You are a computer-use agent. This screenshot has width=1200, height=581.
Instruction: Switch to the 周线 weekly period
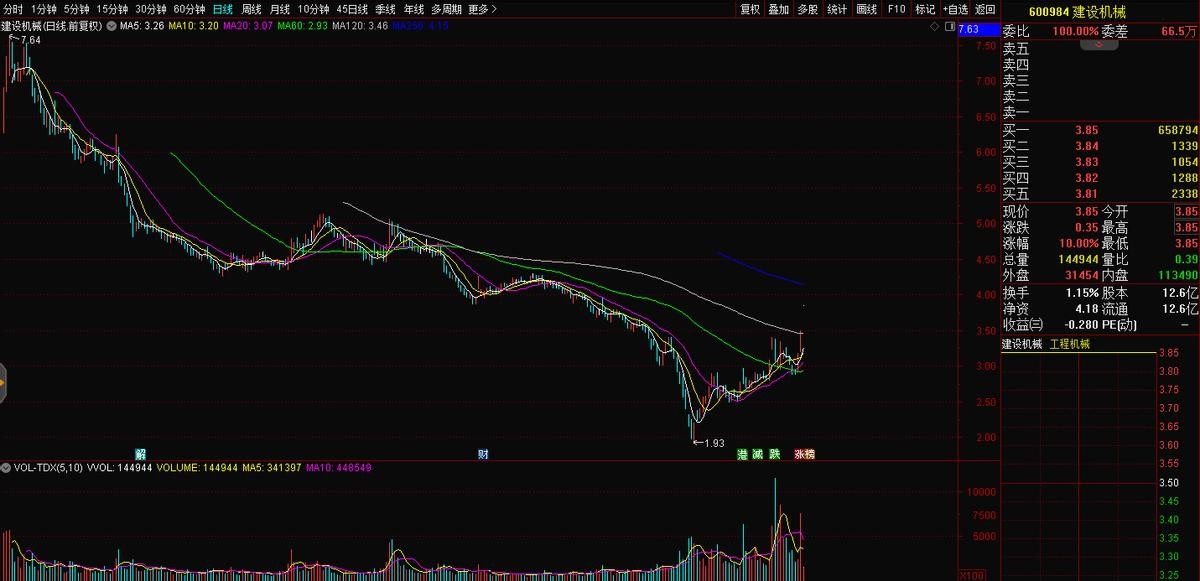tap(252, 9)
